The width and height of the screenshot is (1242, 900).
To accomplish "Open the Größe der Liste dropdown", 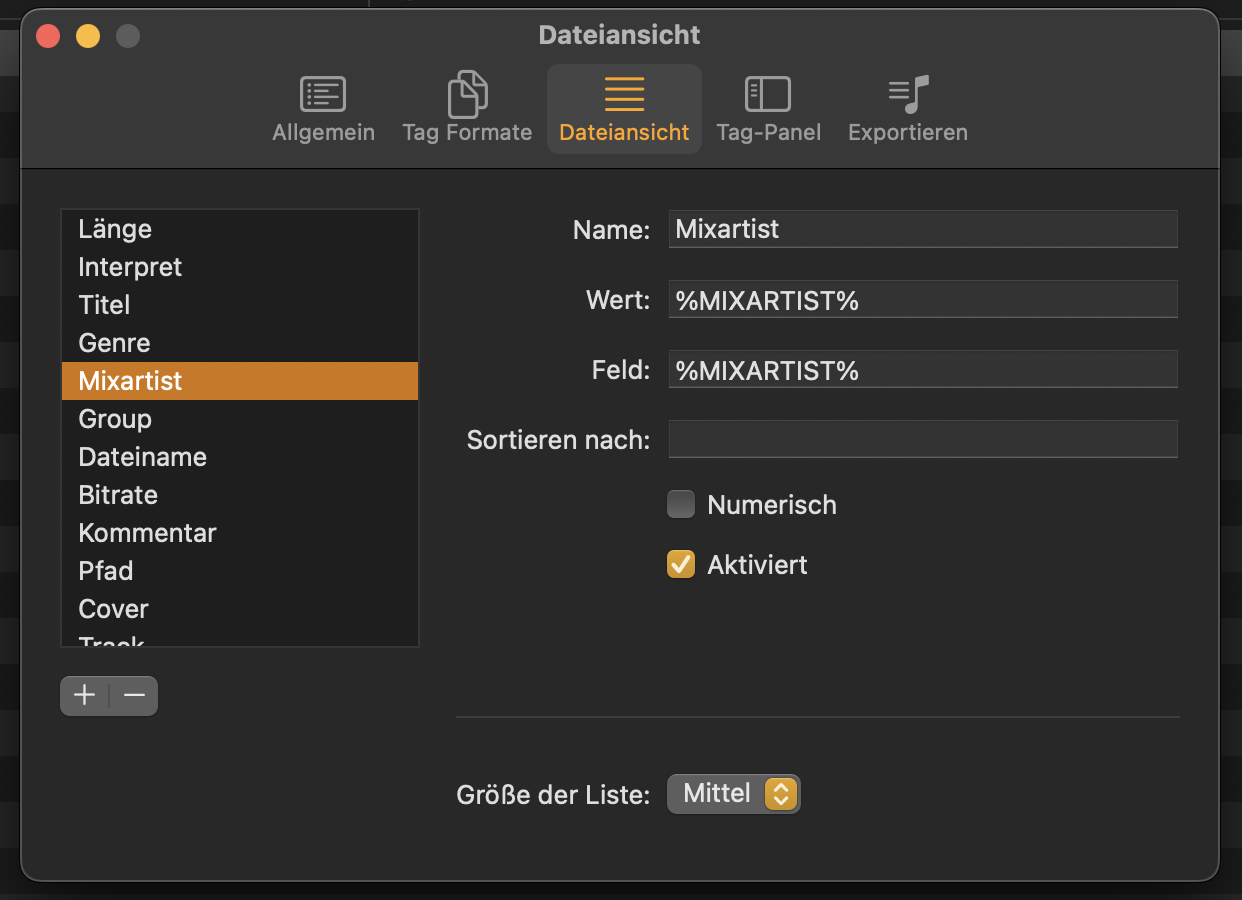I will tap(734, 794).
